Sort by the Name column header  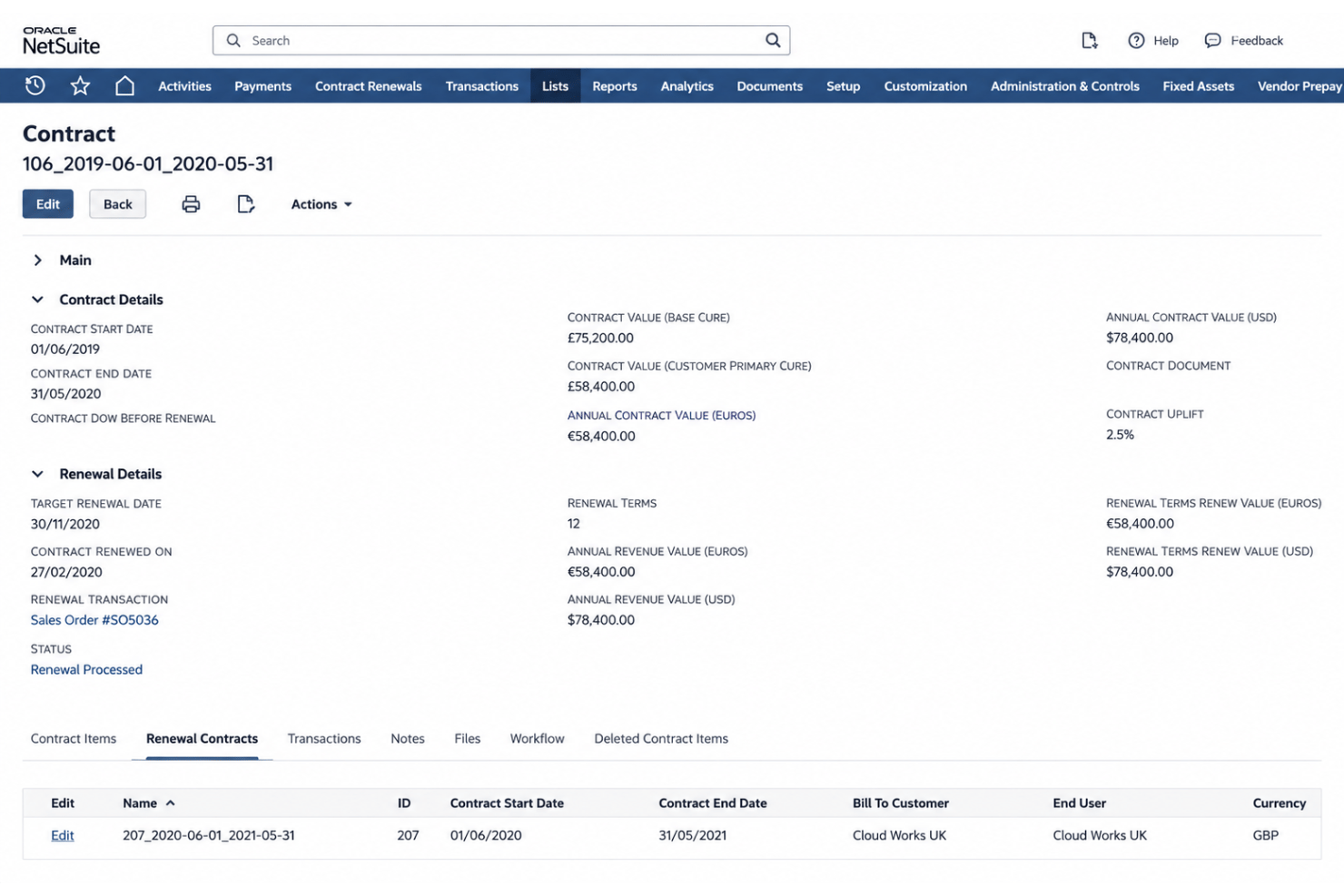tap(140, 802)
